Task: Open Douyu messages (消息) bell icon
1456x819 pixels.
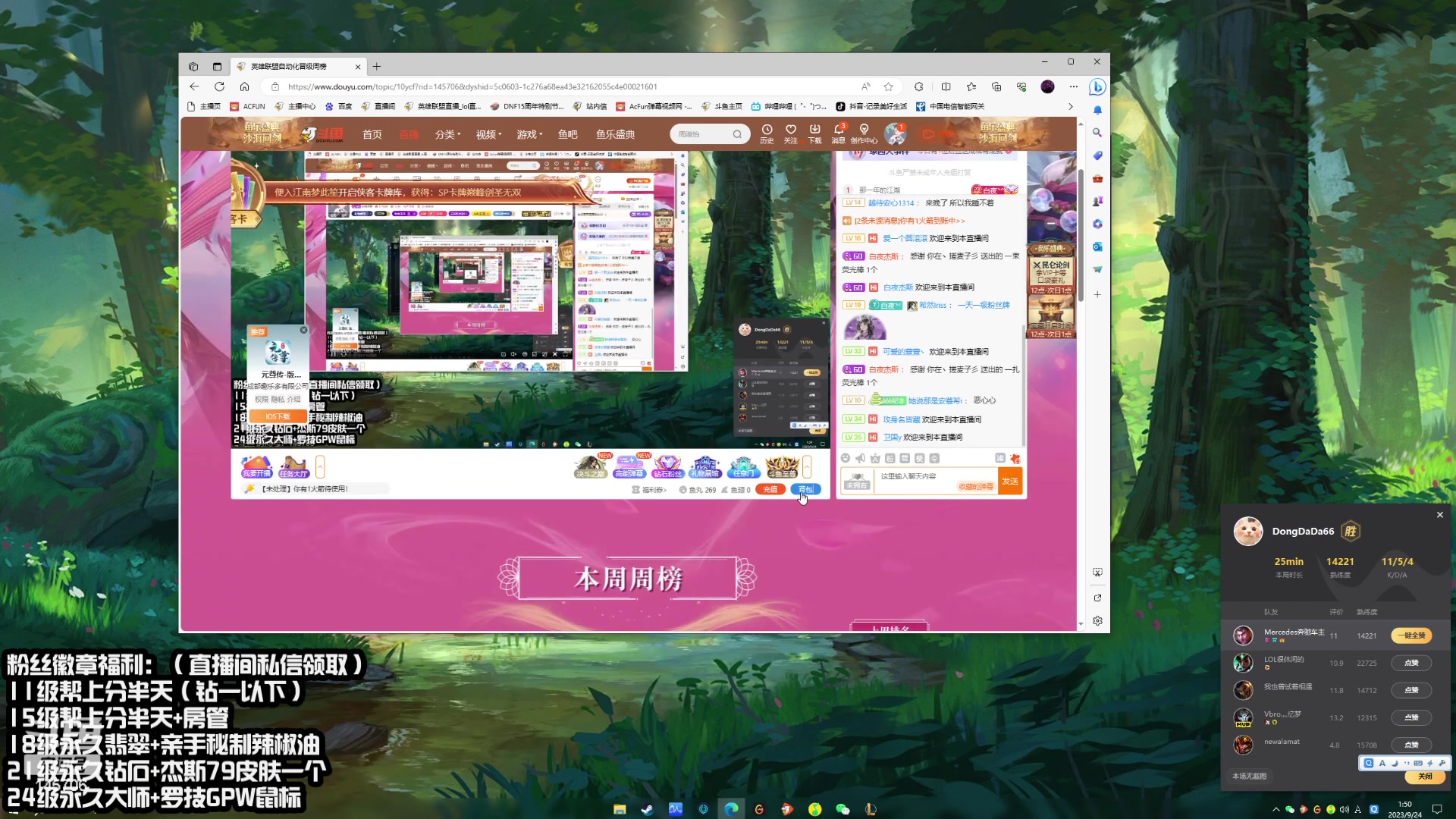Action: coord(839,133)
